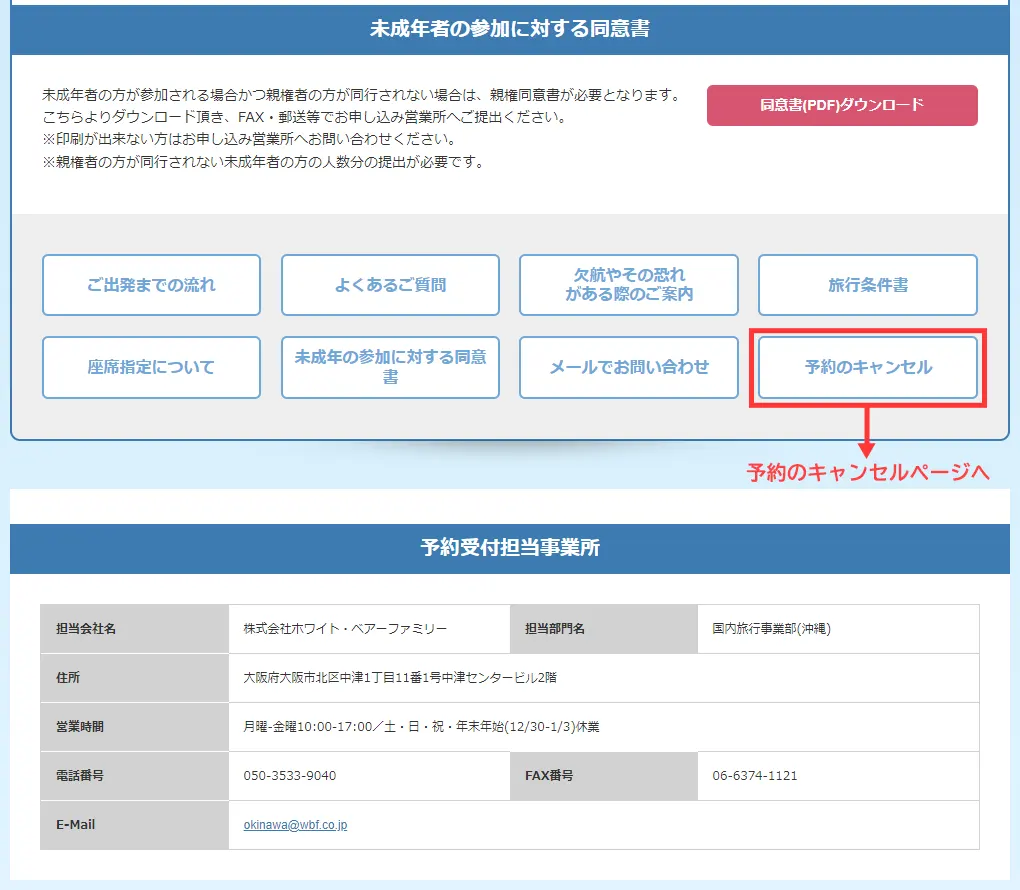Screen dimensions: 1020x890
Task: Click the company name 株式会社ホワイト・ベアーファミリー
Action: point(345,629)
